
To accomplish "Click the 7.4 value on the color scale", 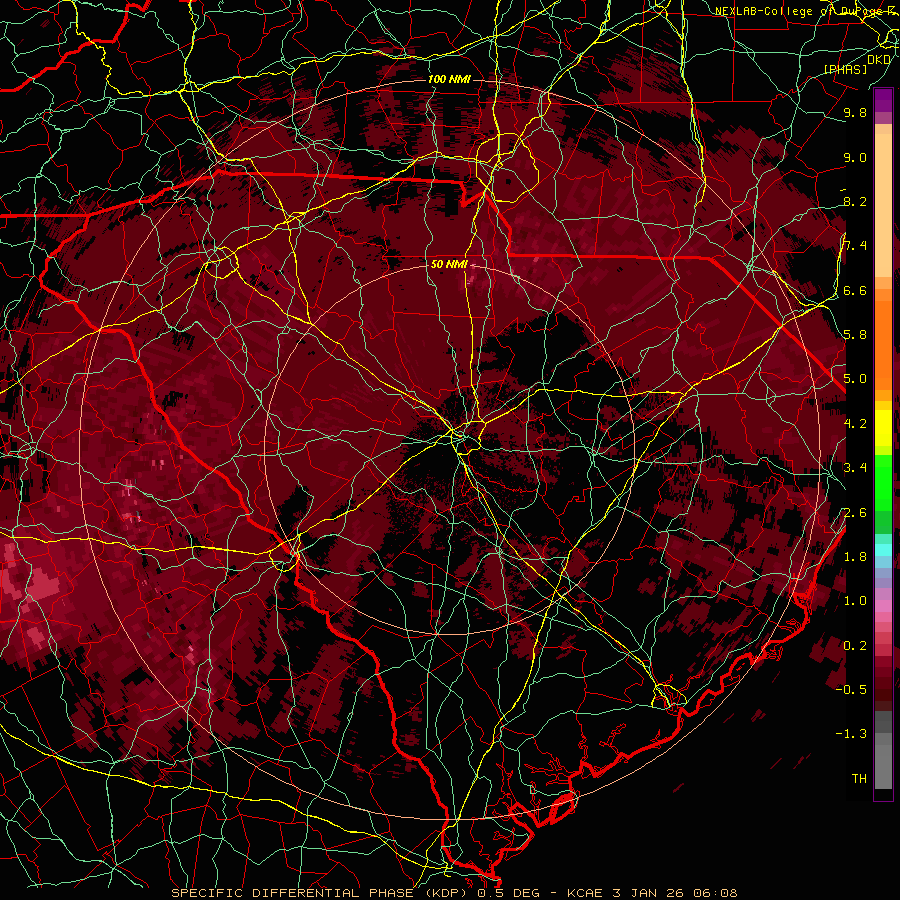I will [x=855, y=246].
